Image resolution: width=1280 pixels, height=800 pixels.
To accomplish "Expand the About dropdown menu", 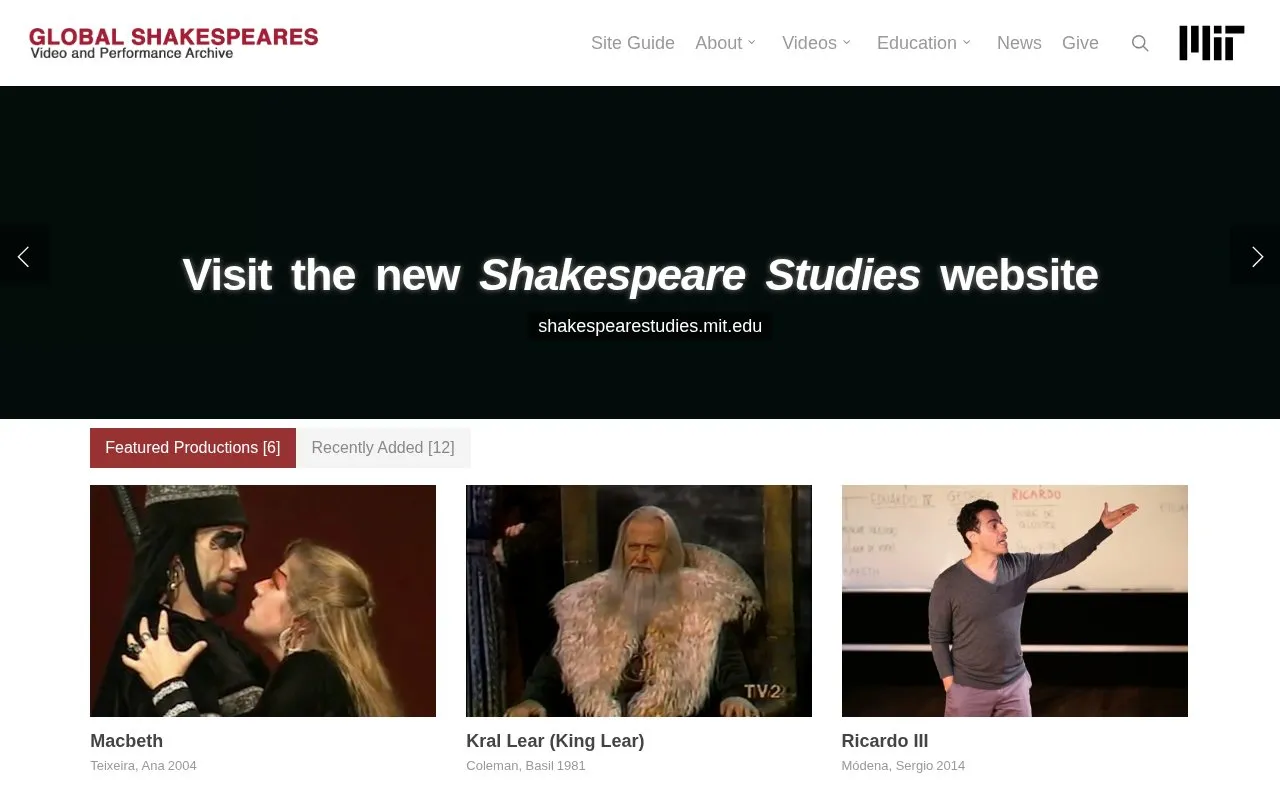I will pyautogui.click(x=726, y=43).
